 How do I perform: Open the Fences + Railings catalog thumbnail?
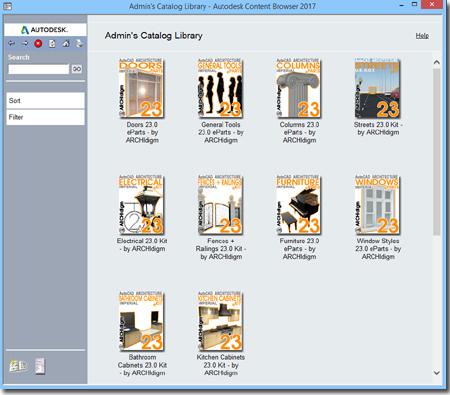[220, 204]
